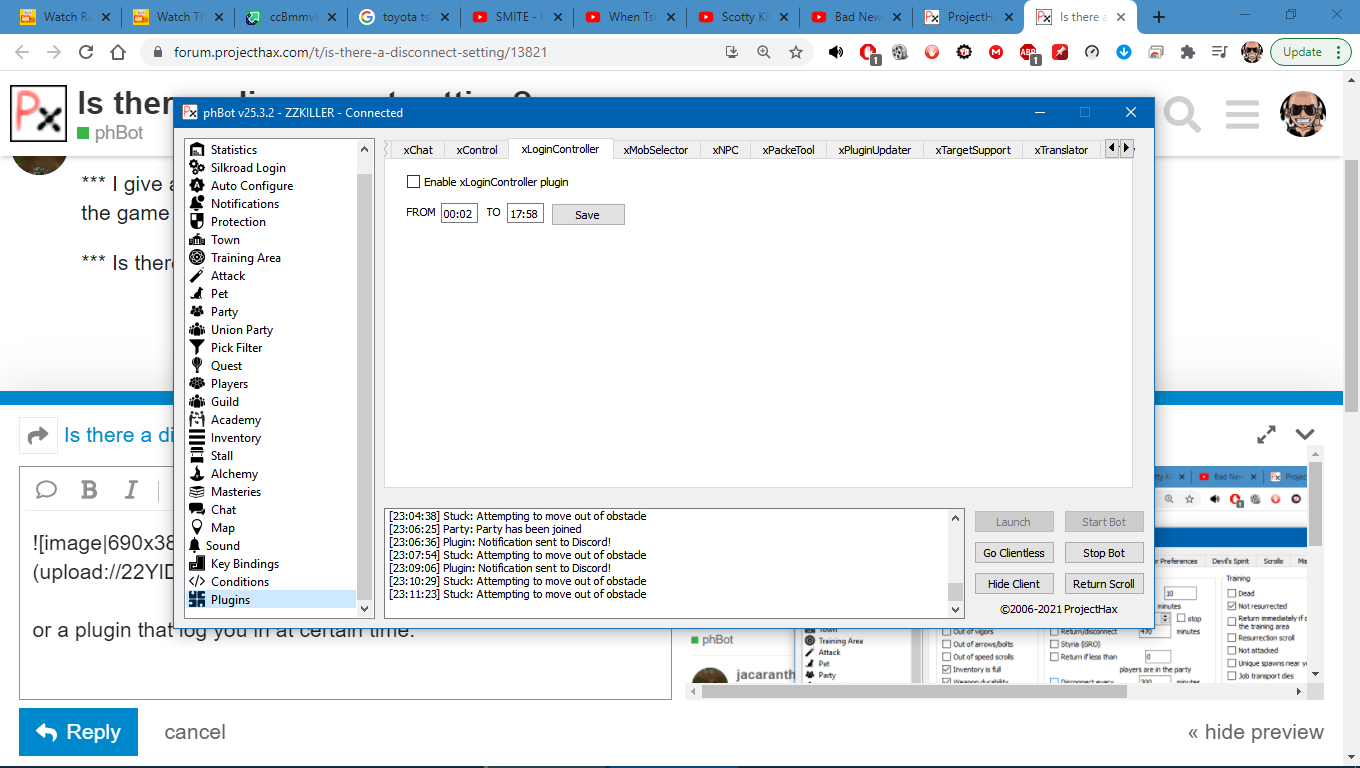Image resolution: width=1360 pixels, height=768 pixels.
Task: Click the forum search magnifier icon
Action: pyautogui.click(x=1181, y=115)
